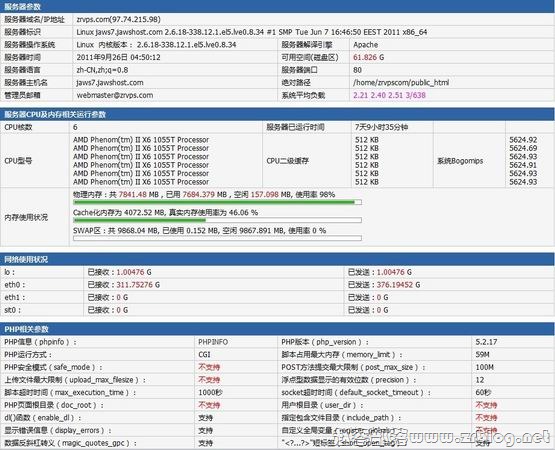The width and height of the screenshot is (555, 450).
Task: Open the PHPINFO link
Action: (x=213, y=342)
